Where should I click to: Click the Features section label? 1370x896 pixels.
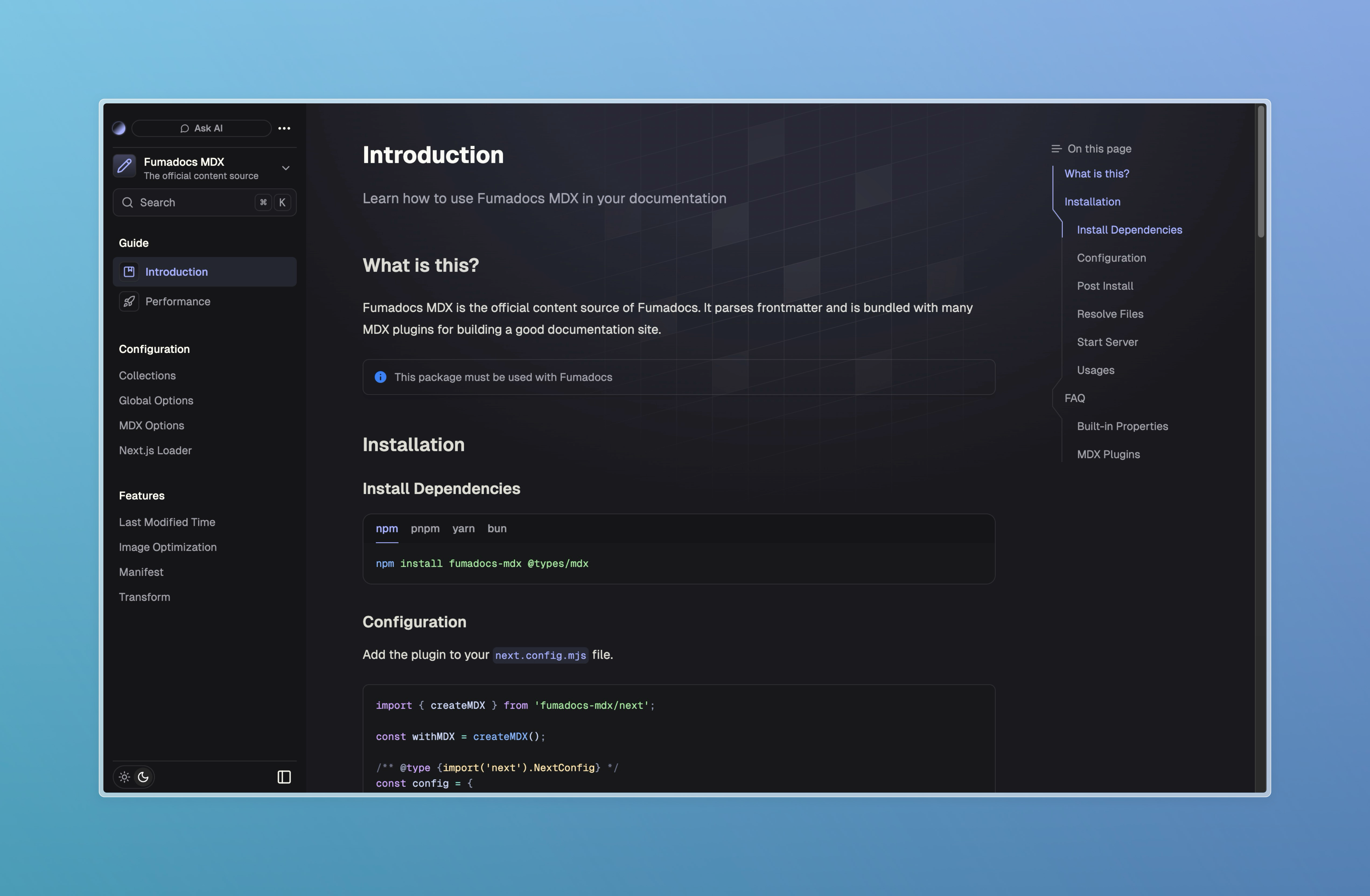tap(142, 495)
